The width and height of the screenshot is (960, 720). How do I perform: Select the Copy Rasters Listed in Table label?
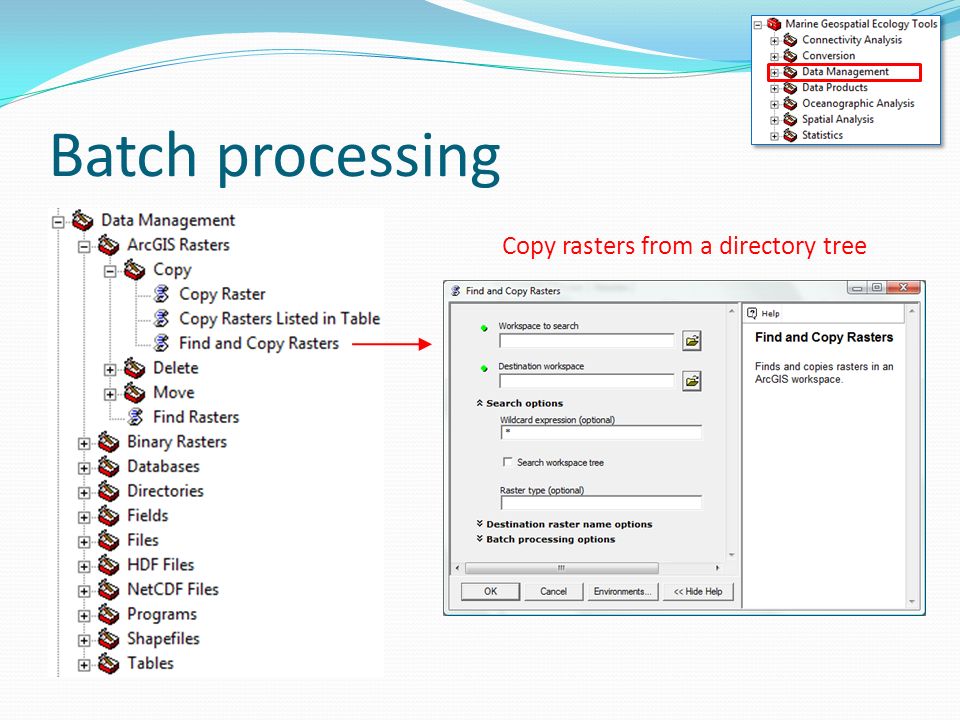coord(279,319)
